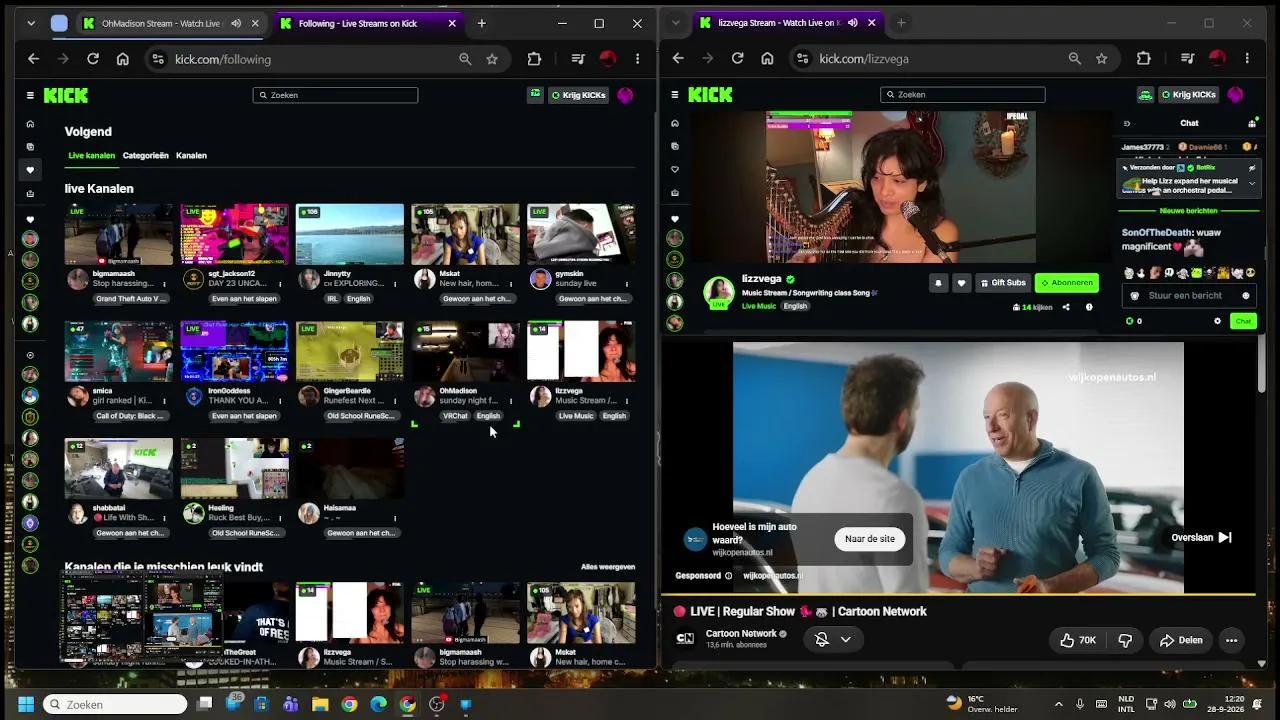Click 'Naar de site' ad button

(870, 539)
